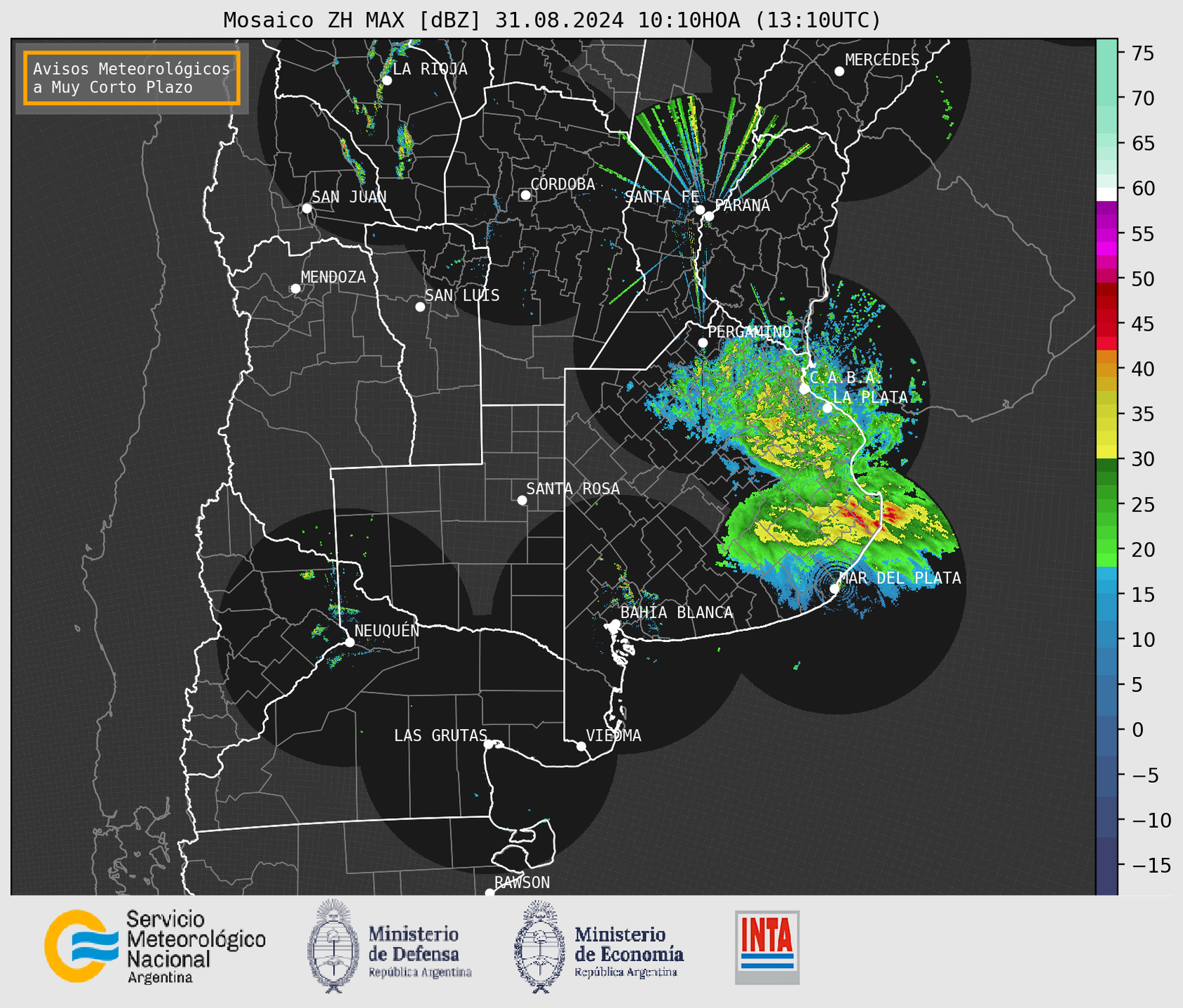The image size is (1183, 1008).
Task: Click the white dot marking Mendoza
Action: 296,289
